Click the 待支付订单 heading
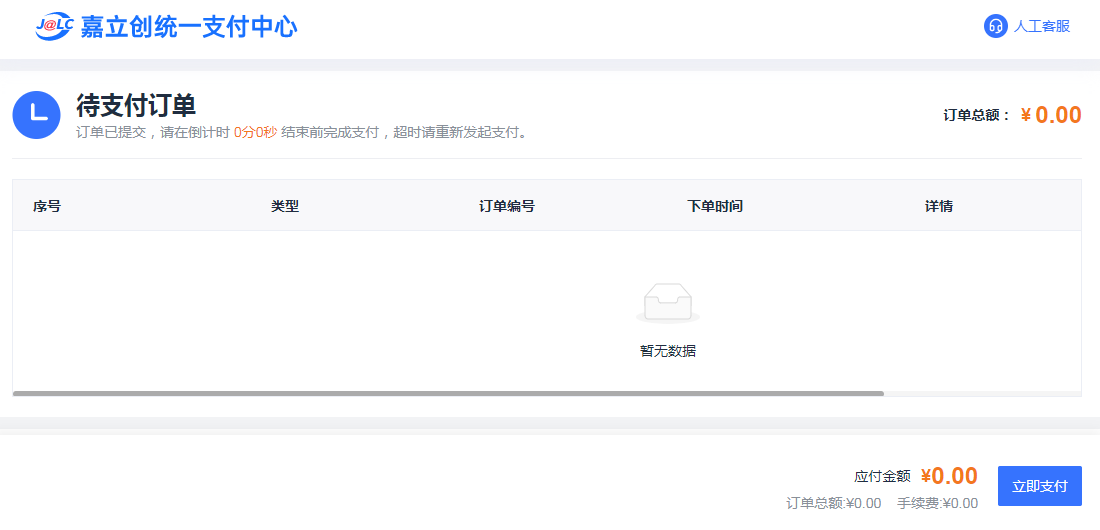1100x530 pixels. coord(136,105)
